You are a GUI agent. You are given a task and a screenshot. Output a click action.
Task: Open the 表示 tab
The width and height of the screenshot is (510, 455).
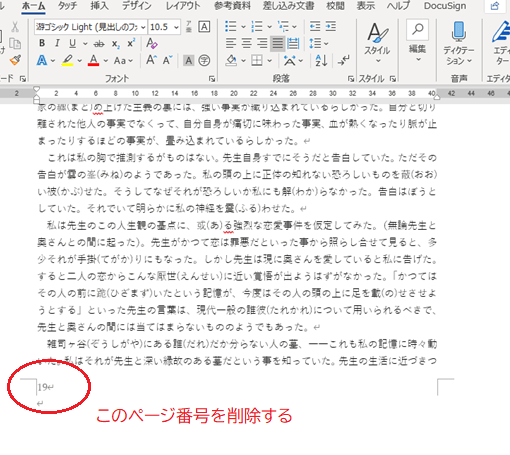coord(366,6)
